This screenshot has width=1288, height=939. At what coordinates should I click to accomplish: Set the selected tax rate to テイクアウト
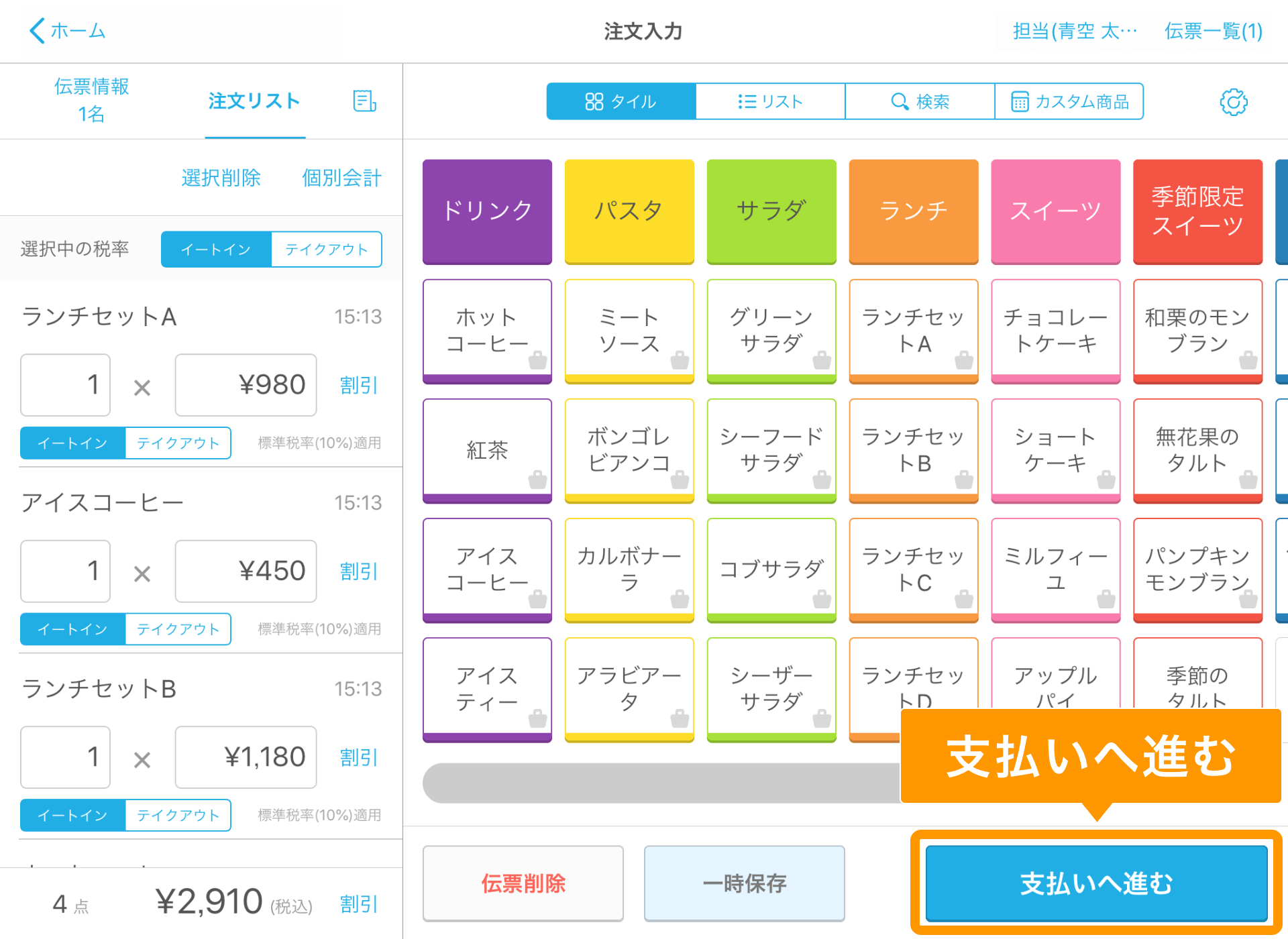pyautogui.click(x=327, y=250)
